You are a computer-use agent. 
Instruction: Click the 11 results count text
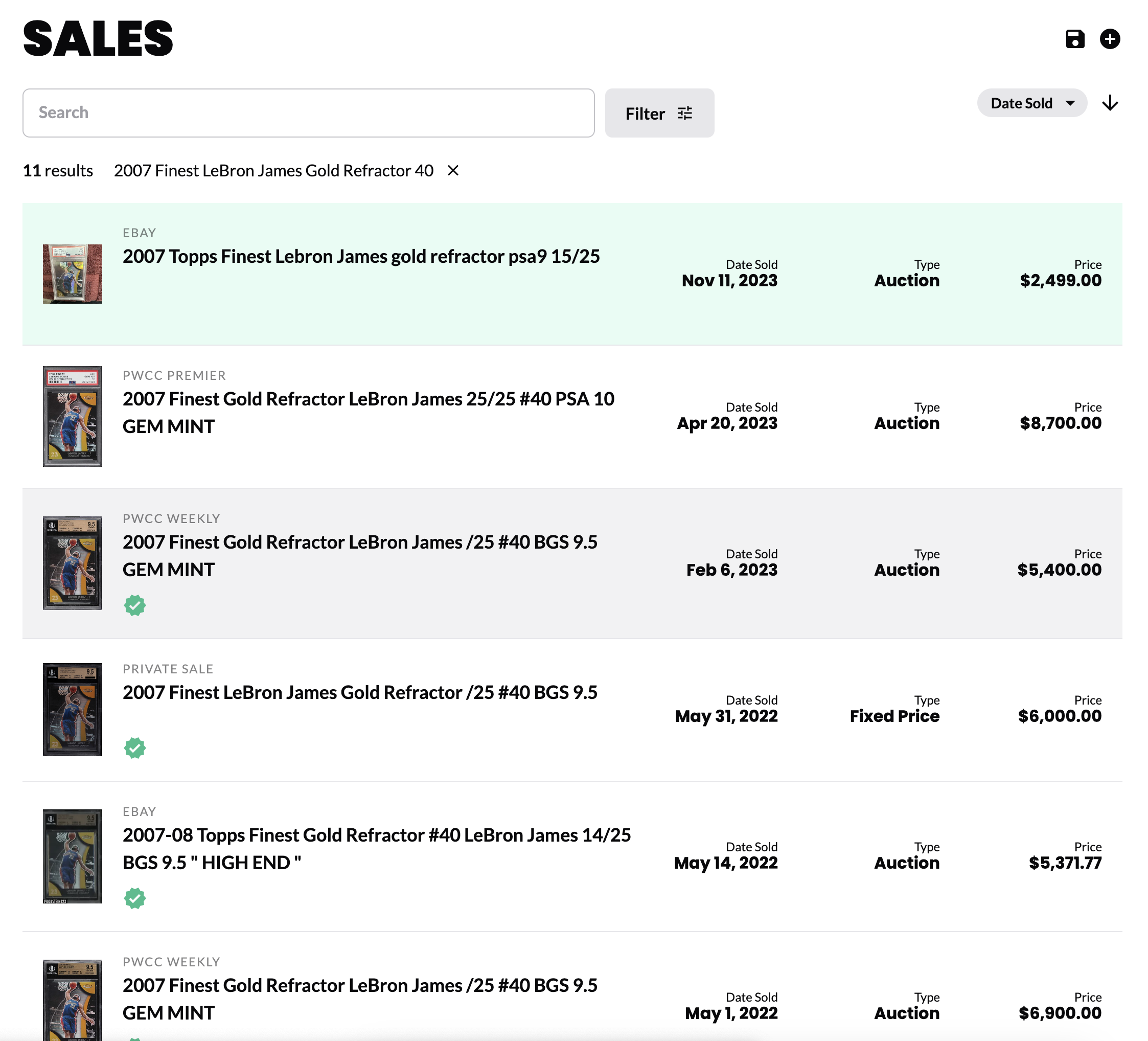coord(58,170)
